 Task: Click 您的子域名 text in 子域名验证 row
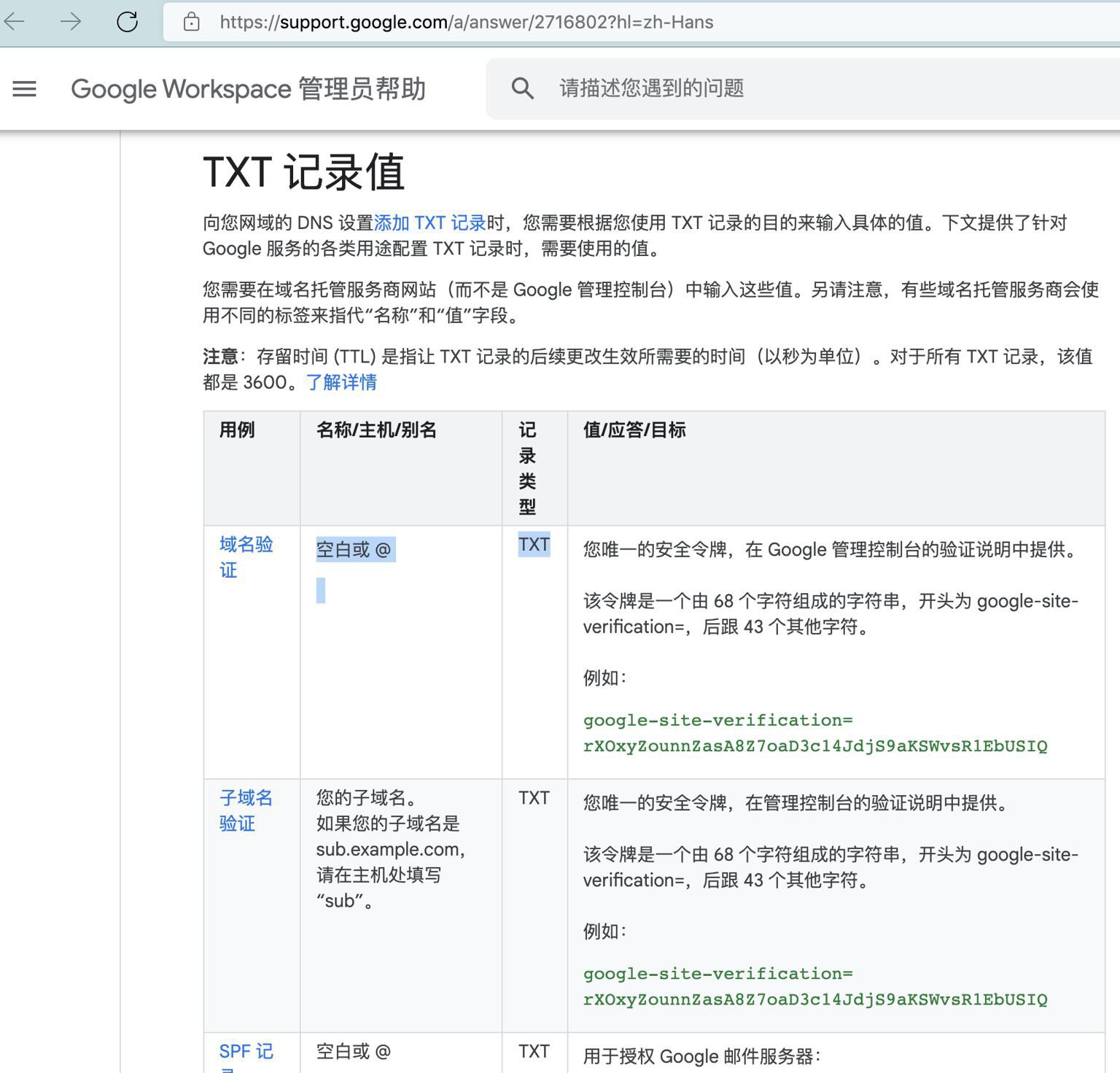tap(367, 798)
